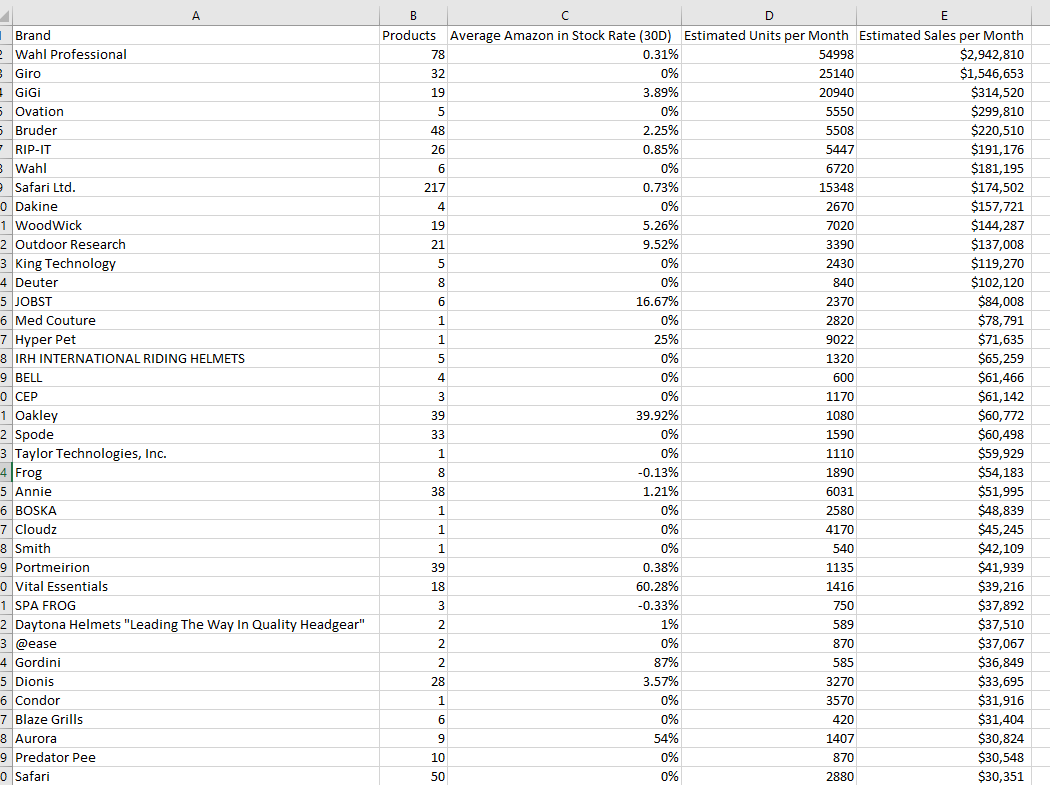Screen dimensions: 1050x785
Task: Select the King Technology brand cell
Action: (x=196, y=263)
